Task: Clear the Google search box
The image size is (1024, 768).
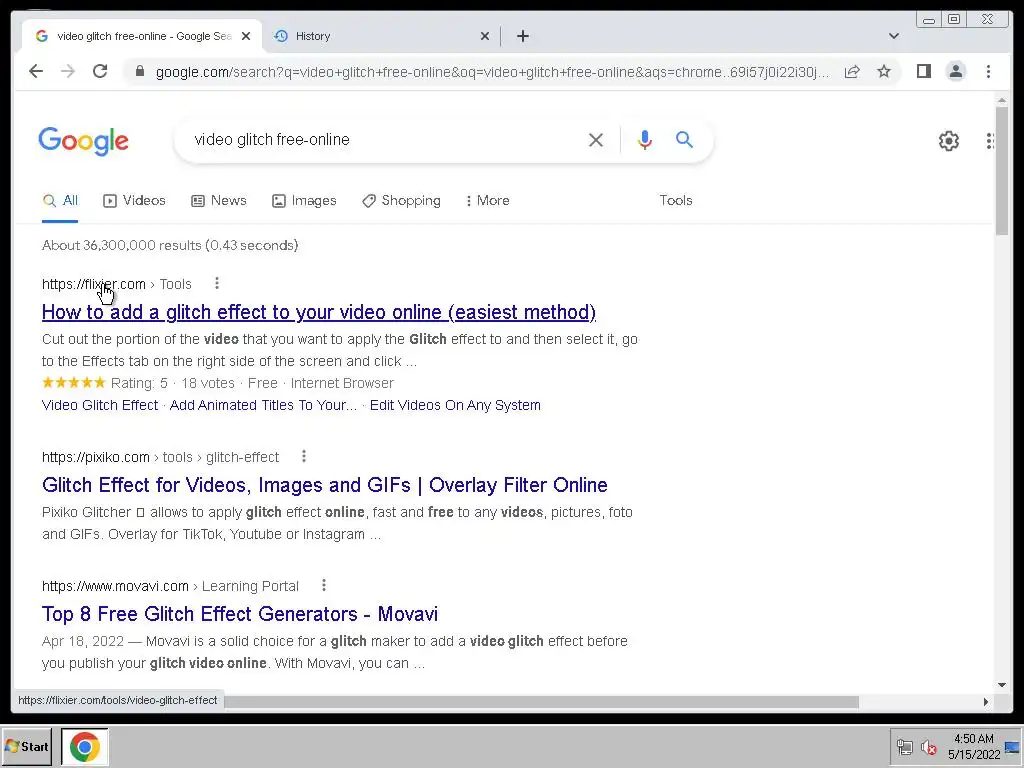Action: [596, 140]
